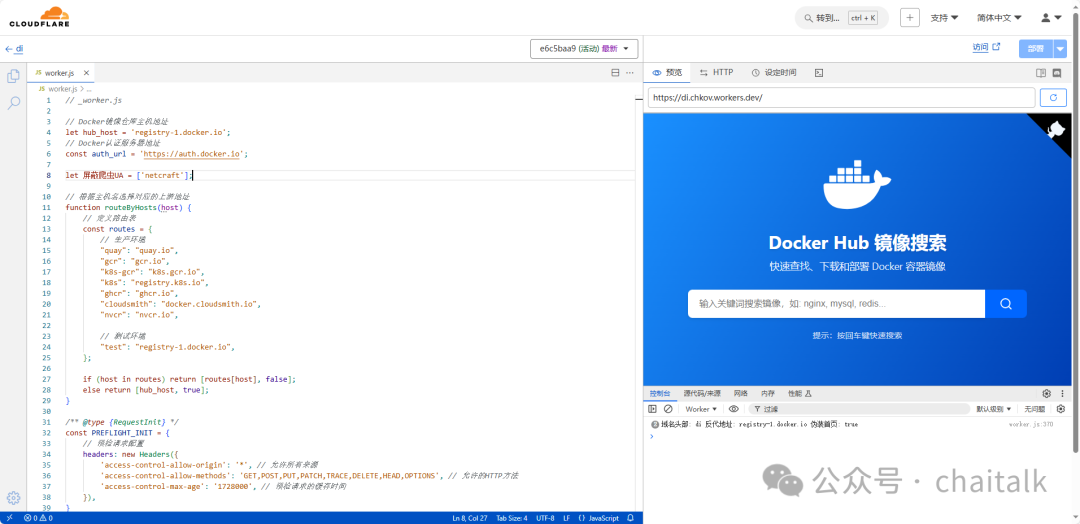
Task: Select the Worker context dropdown in console
Action: (x=701, y=409)
